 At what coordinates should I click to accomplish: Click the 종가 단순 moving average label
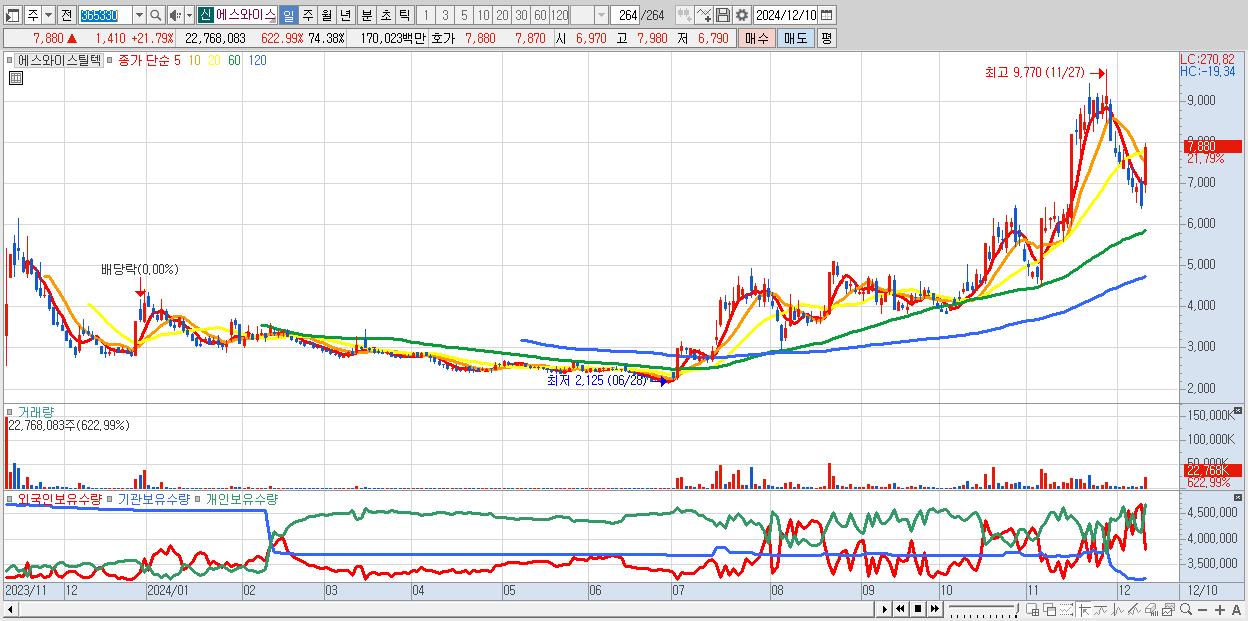click(142, 60)
